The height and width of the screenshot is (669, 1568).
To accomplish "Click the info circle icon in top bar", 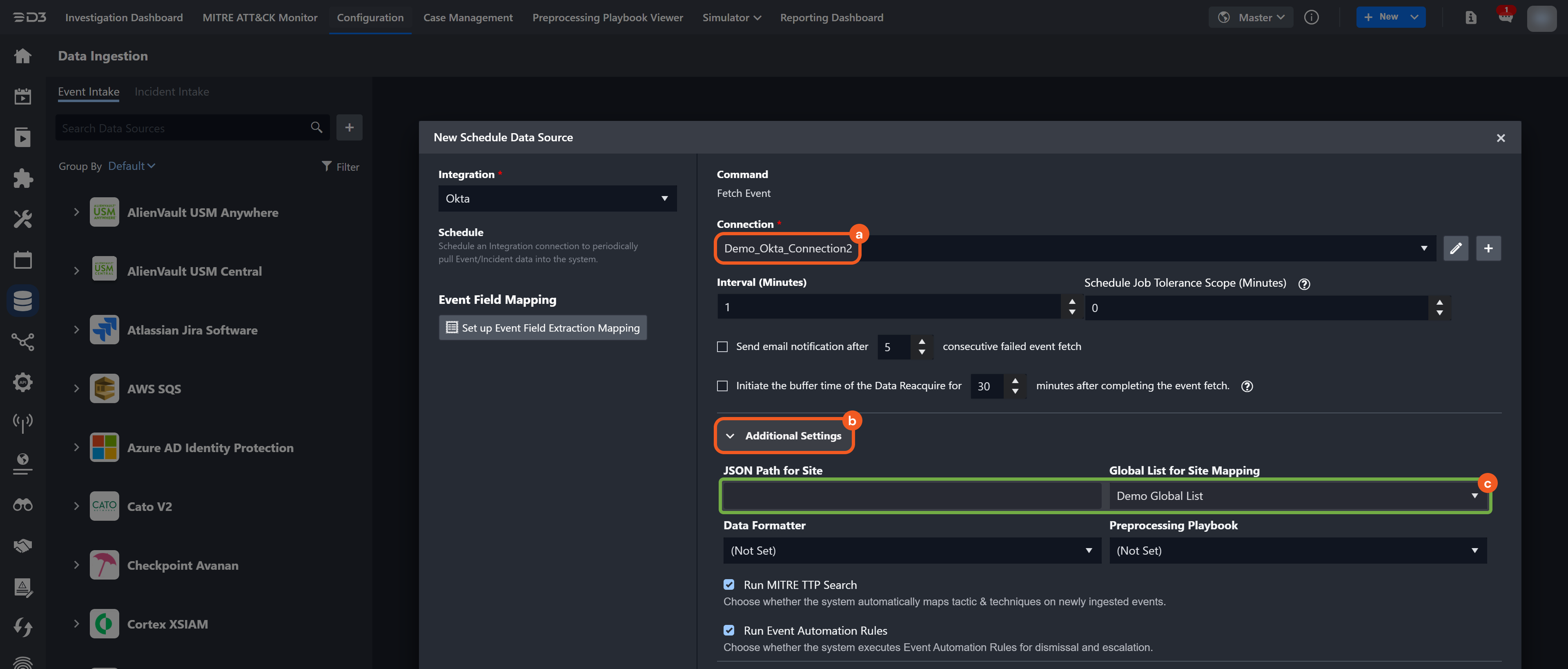I will 1311,17.
